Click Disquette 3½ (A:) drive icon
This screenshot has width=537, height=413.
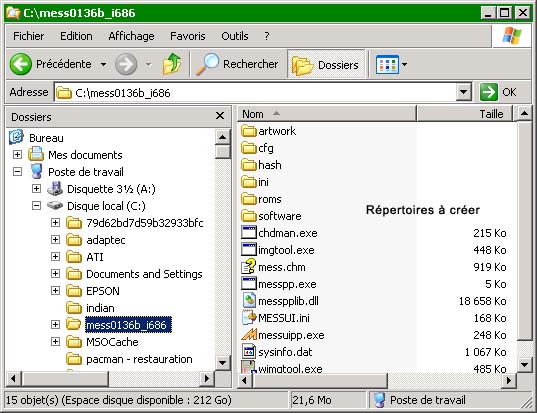click(55, 188)
